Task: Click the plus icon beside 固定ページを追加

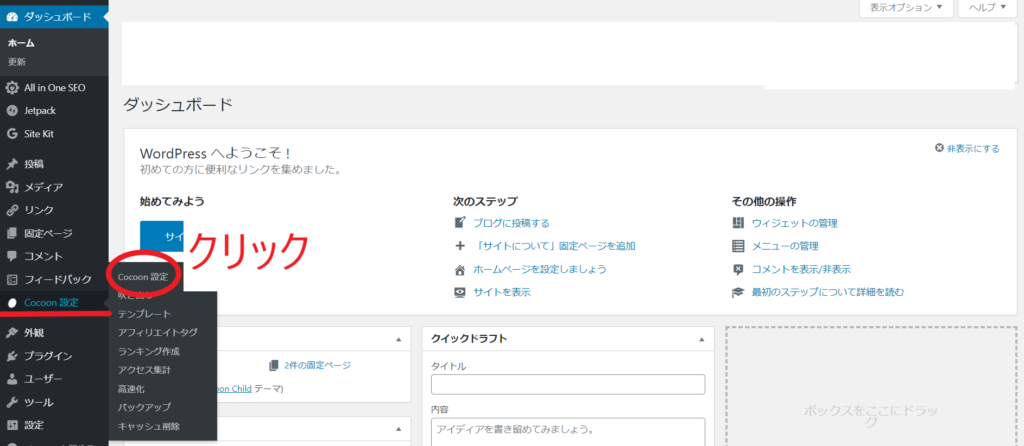Action: pyautogui.click(x=460, y=246)
